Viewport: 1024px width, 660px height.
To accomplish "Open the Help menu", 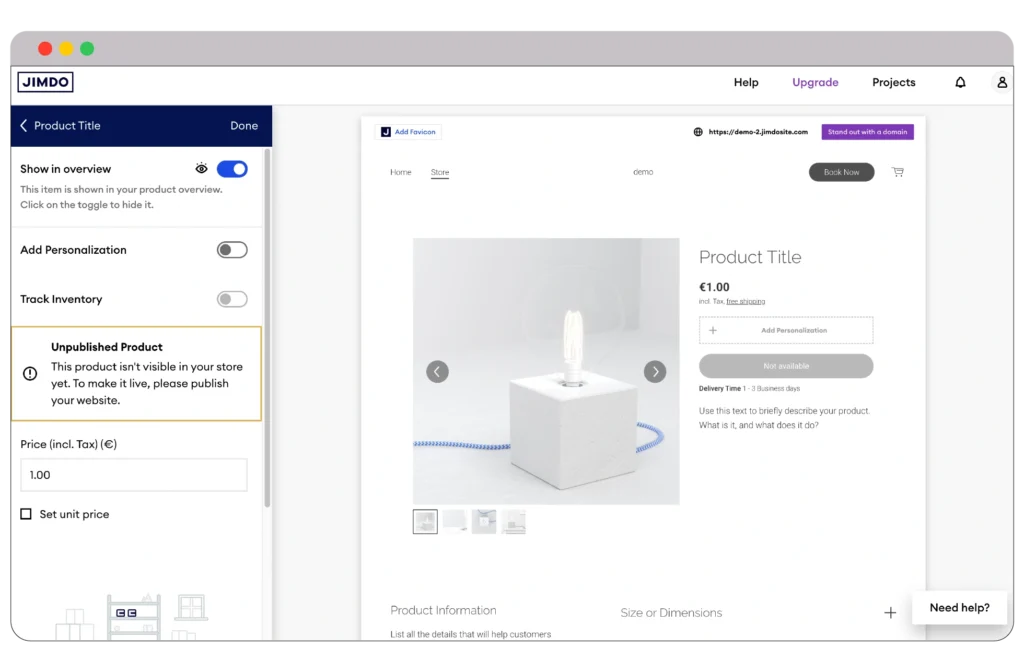I will 746,83.
